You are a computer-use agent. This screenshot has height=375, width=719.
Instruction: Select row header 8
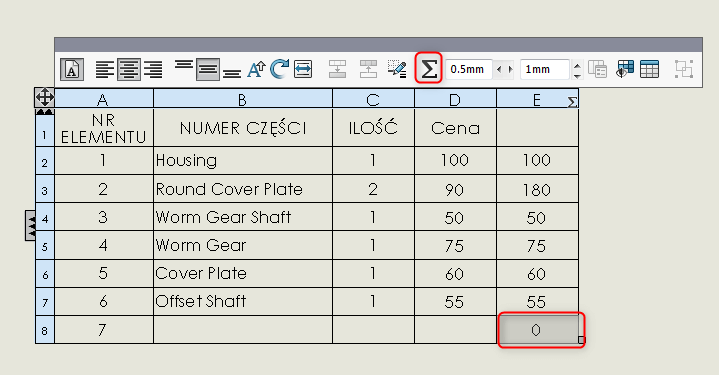pyautogui.click(x=44, y=330)
